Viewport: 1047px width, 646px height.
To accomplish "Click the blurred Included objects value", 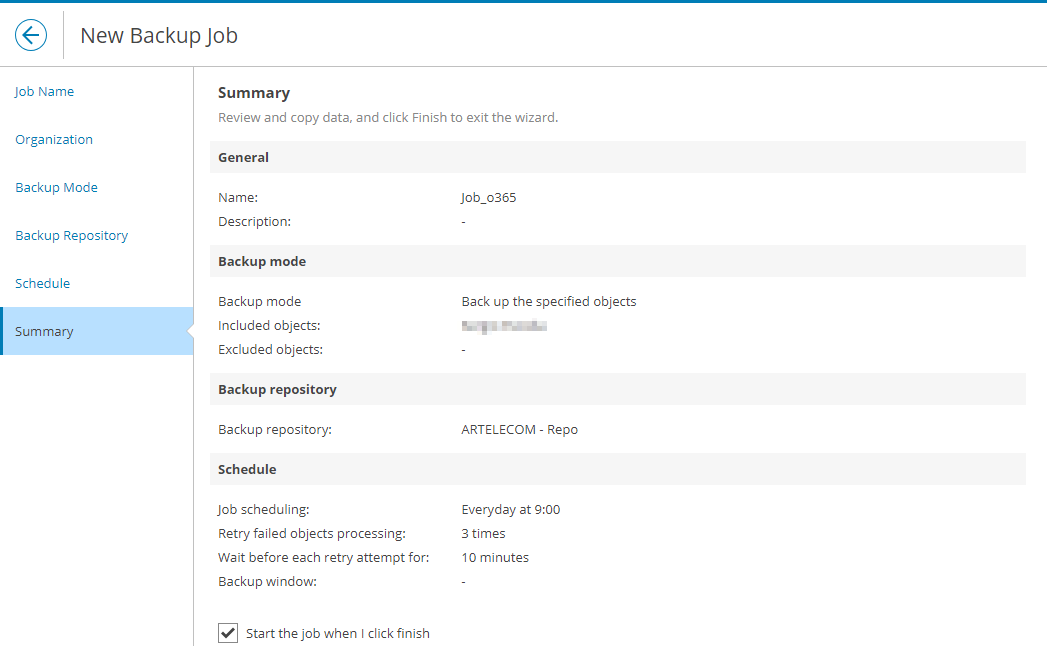I will coord(504,326).
